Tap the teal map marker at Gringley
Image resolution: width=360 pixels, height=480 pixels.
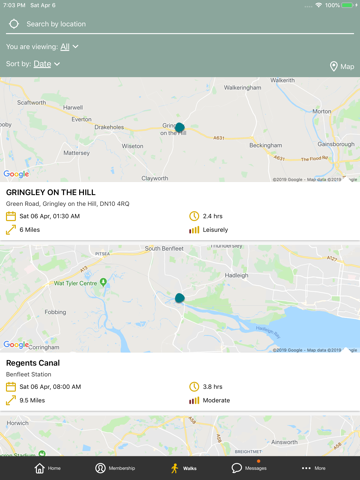[180, 127]
